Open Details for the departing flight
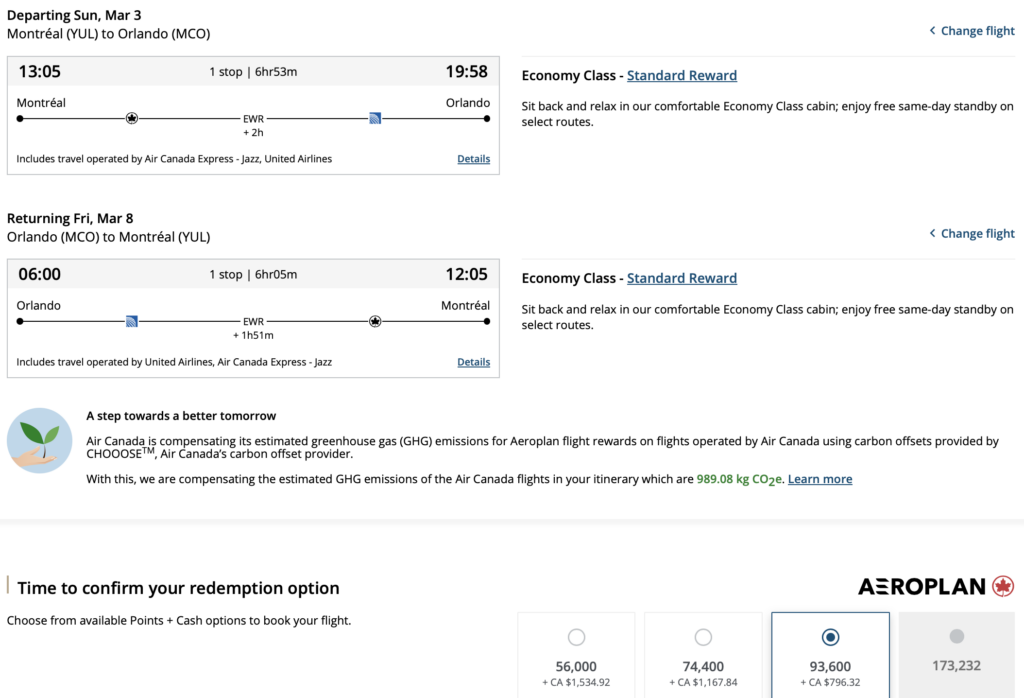This screenshot has width=1024, height=698. click(474, 159)
